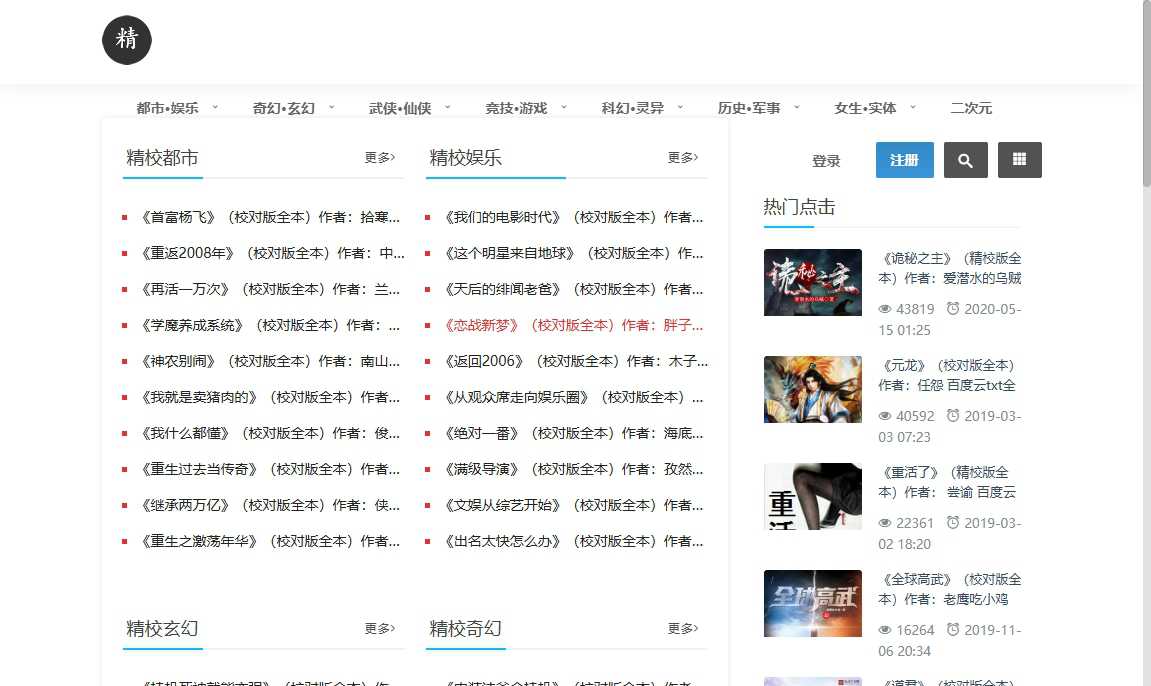Open search with the magnifier icon
Image resolution: width=1151 pixels, height=686 pixels.
[965, 160]
